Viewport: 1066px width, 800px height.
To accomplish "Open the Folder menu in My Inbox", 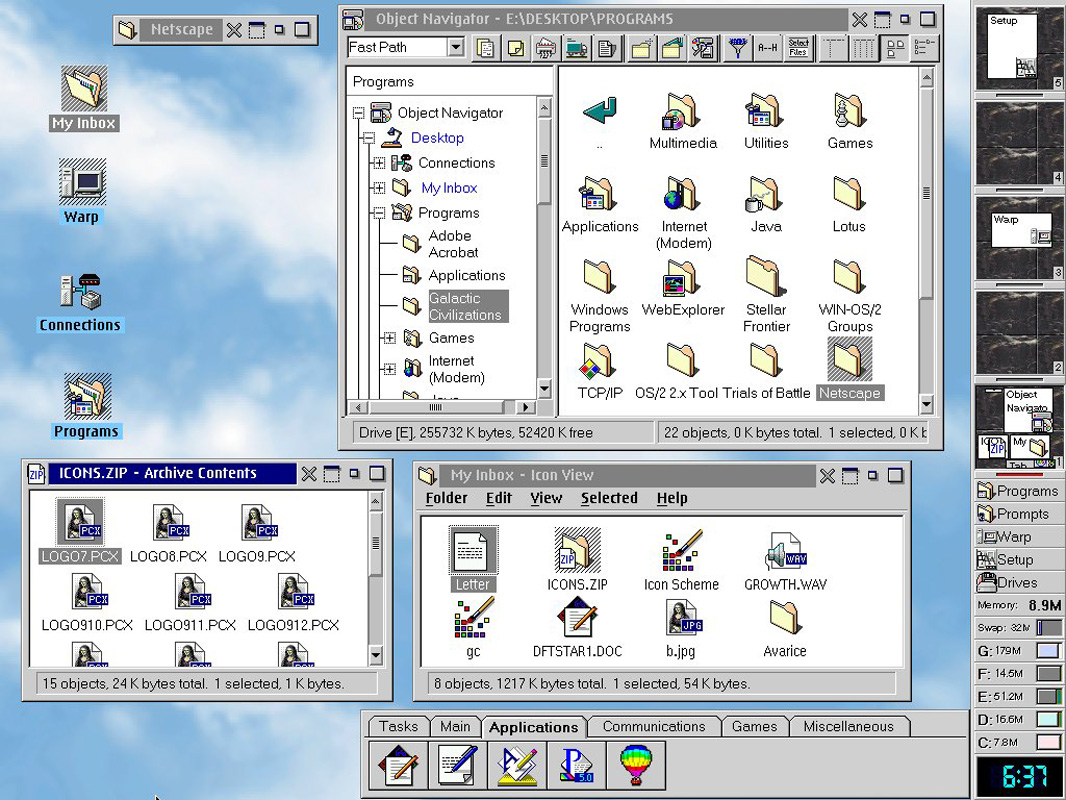I will (446, 498).
